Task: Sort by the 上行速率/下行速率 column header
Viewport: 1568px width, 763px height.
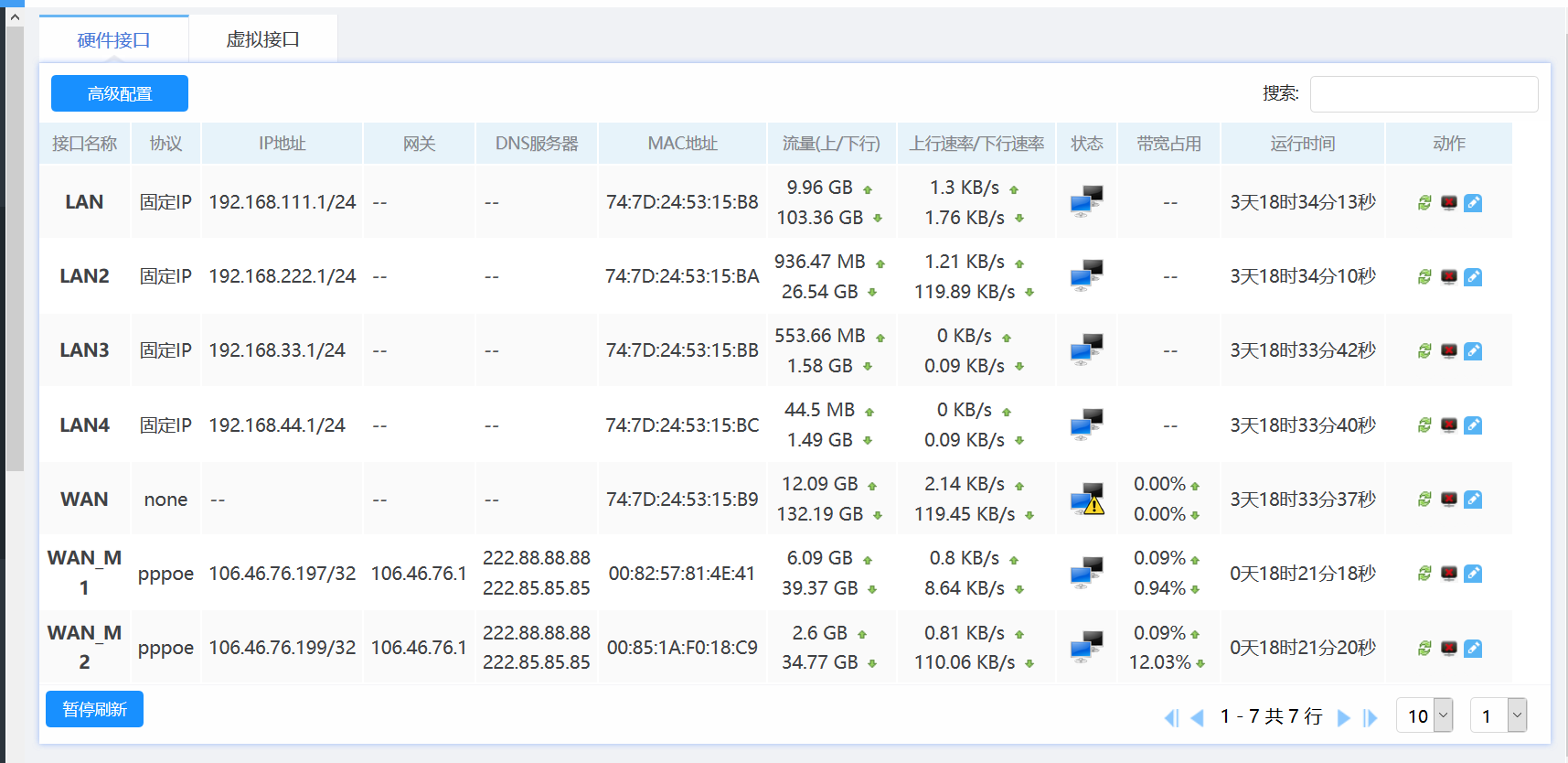Action: click(976, 144)
